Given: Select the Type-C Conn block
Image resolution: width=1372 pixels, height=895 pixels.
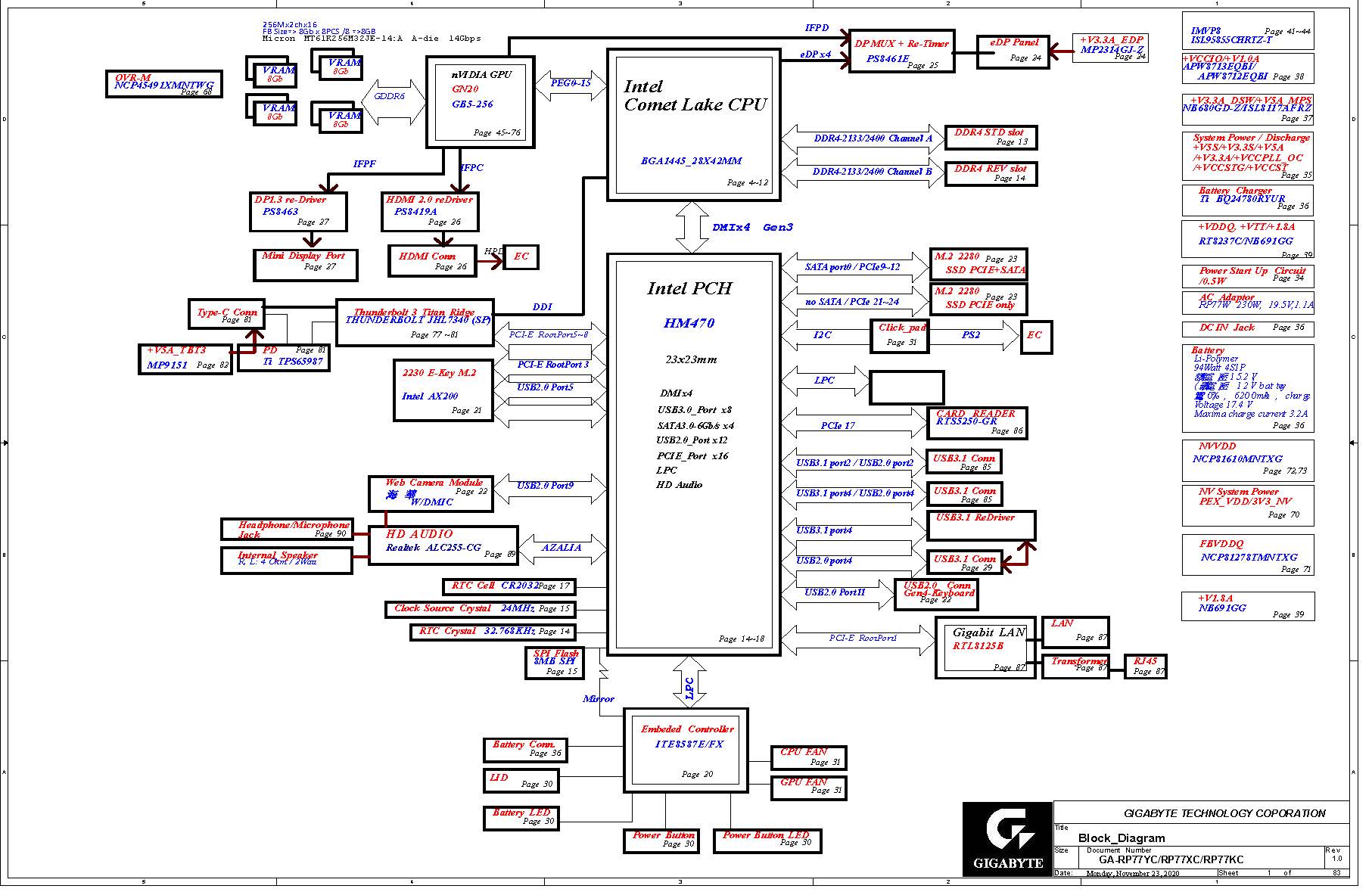Looking at the screenshot, I should coord(226,314).
